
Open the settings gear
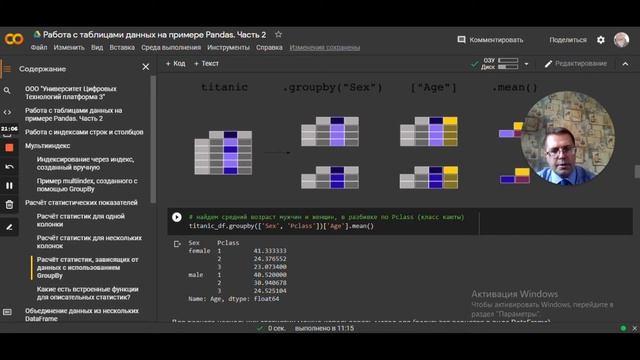coord(601,40)
